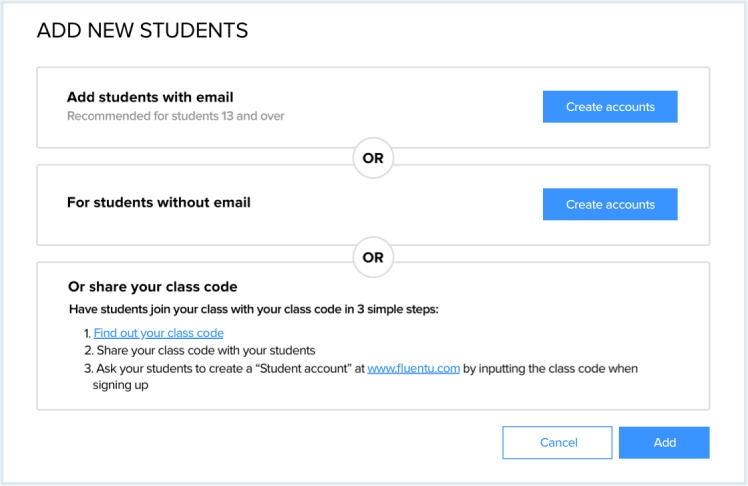Image resolution: width=748 pixels, height=486 pixels.
Task: Click the upper OR divider circle
Action: point(373,159)
